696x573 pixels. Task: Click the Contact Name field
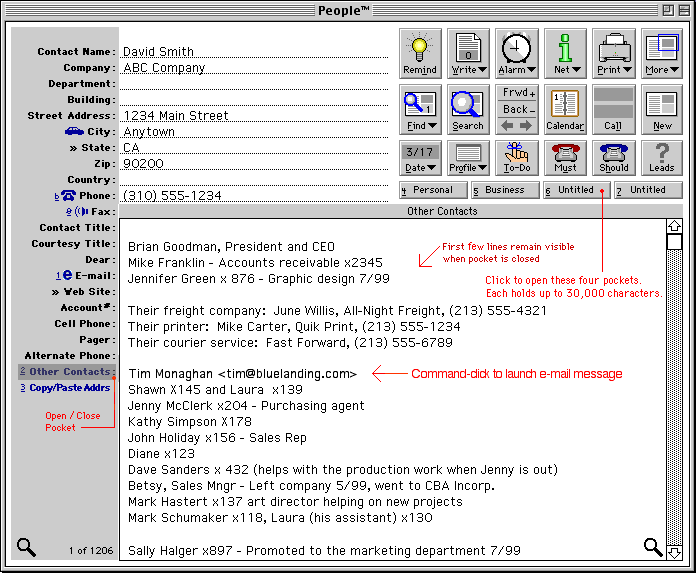tap(254, 52)
